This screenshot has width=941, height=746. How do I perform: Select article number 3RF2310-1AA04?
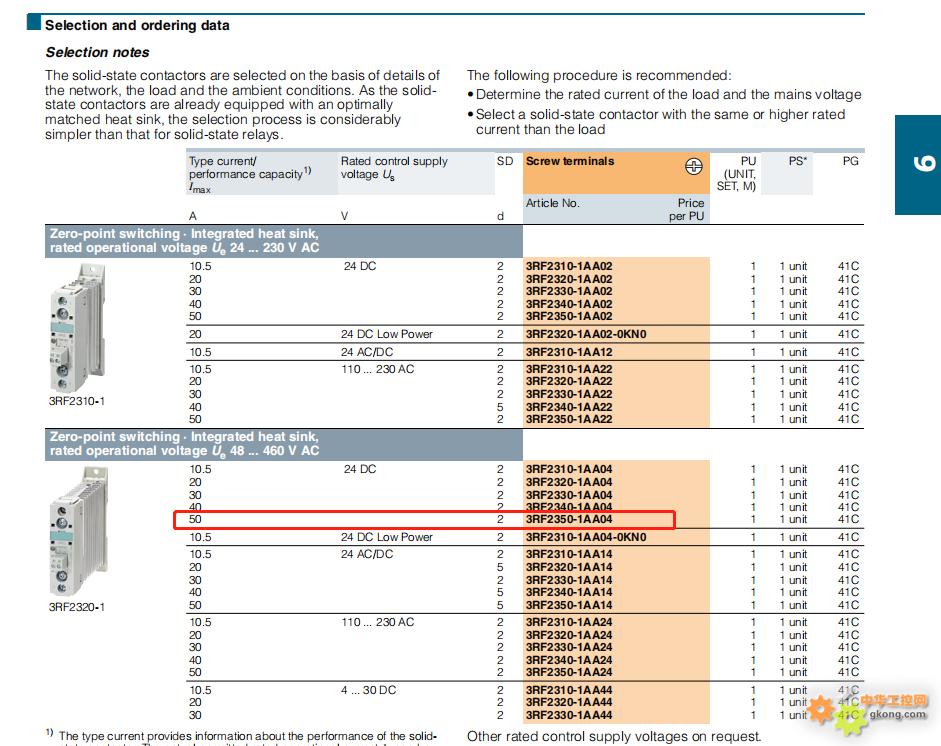[x=569, y=469]
